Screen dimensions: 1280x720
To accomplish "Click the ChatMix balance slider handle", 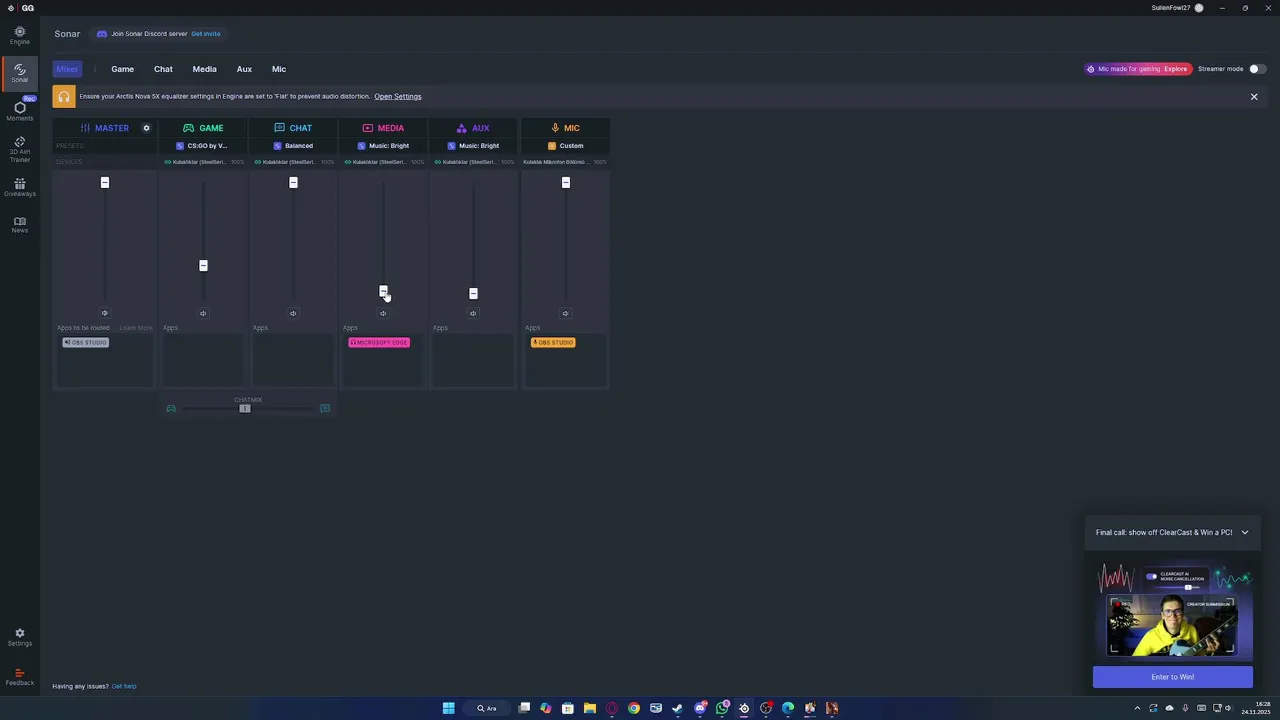I will 245,408.
